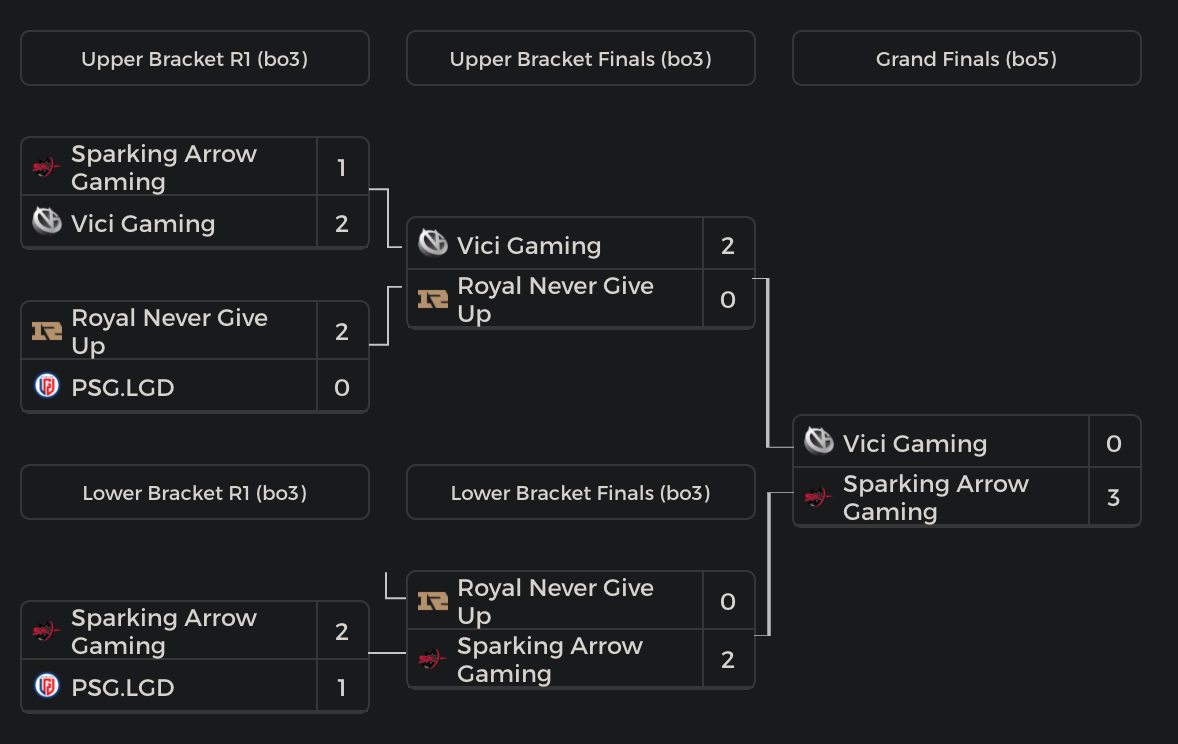Open Royal Never Give Up name in Lower Bracket Finals
This screenshot has width=1178, height=744.
(555, 601)
